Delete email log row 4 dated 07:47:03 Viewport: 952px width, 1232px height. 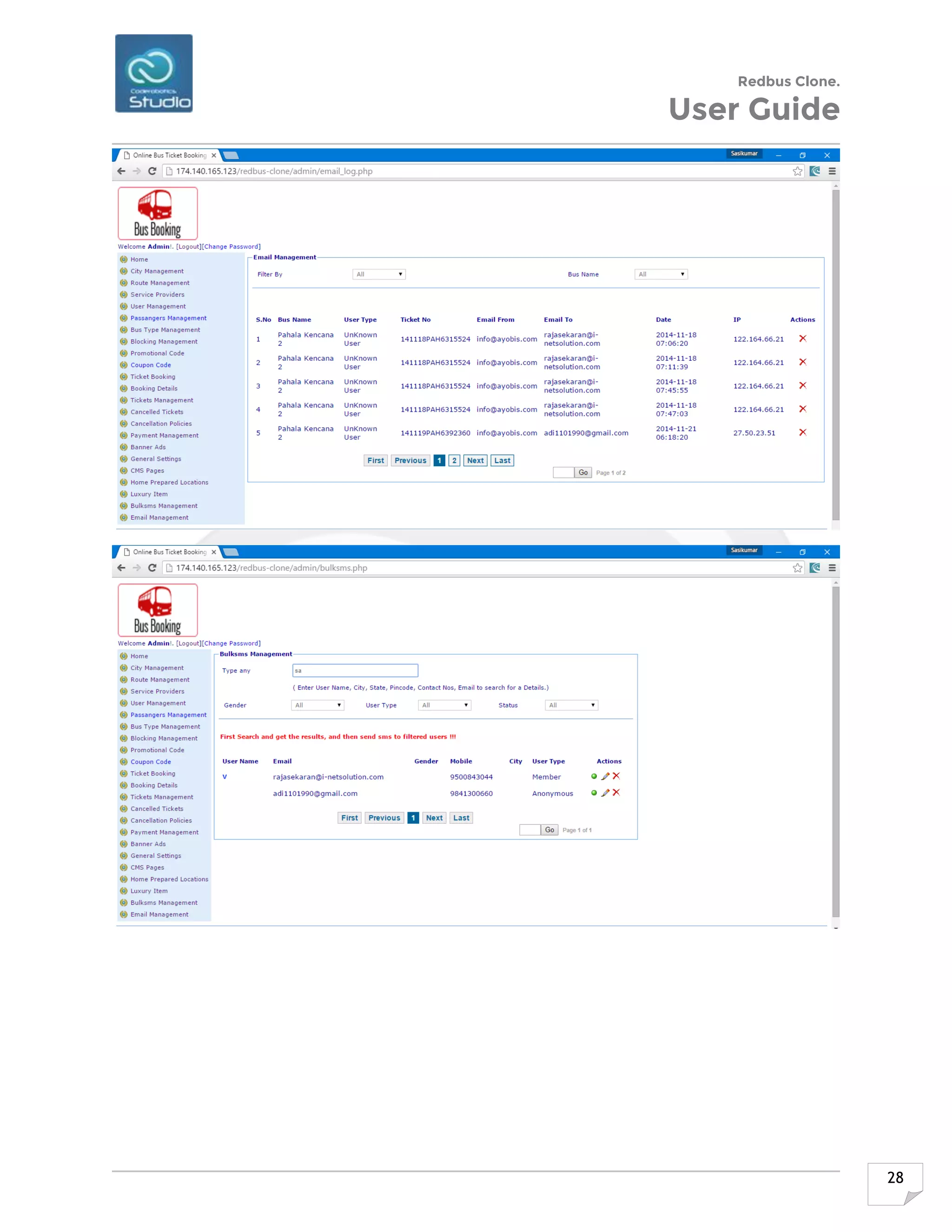[802, 409]
